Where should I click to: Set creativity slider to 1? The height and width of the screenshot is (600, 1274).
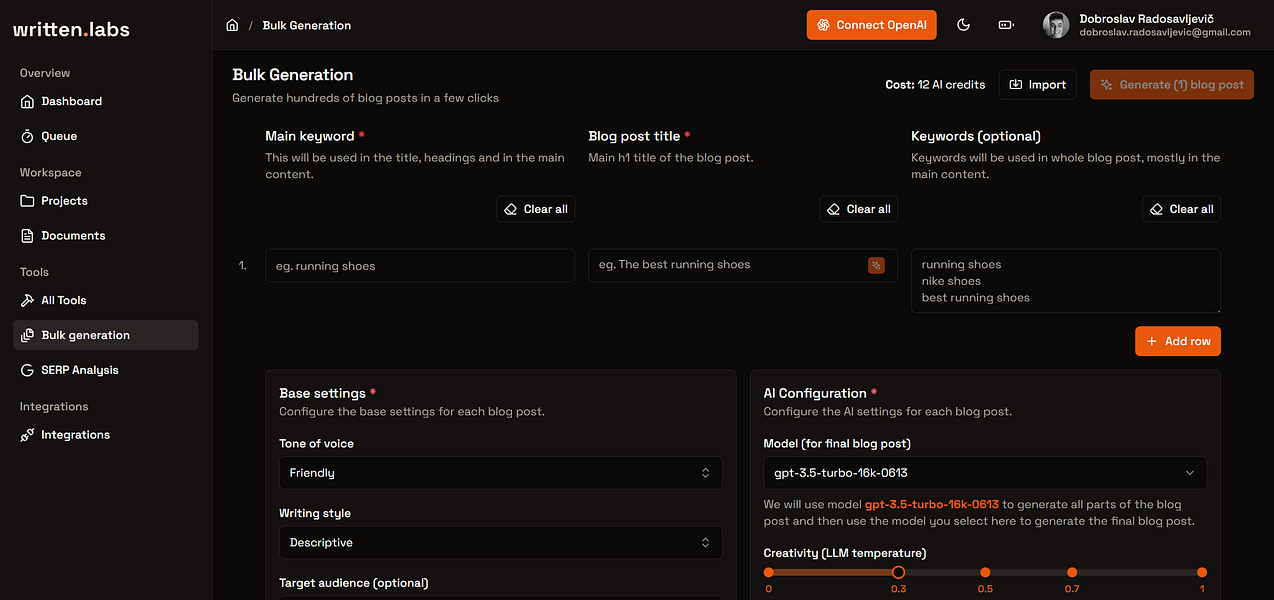[1202, 572]
